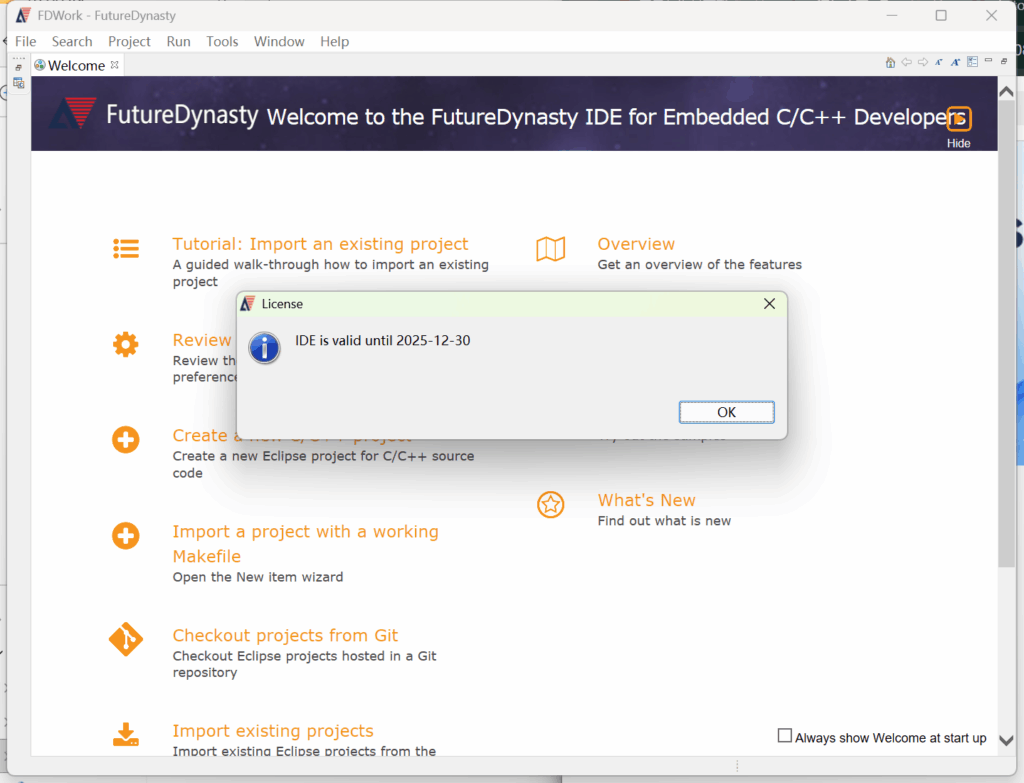Click the reduce font size icon

[939, 62]
